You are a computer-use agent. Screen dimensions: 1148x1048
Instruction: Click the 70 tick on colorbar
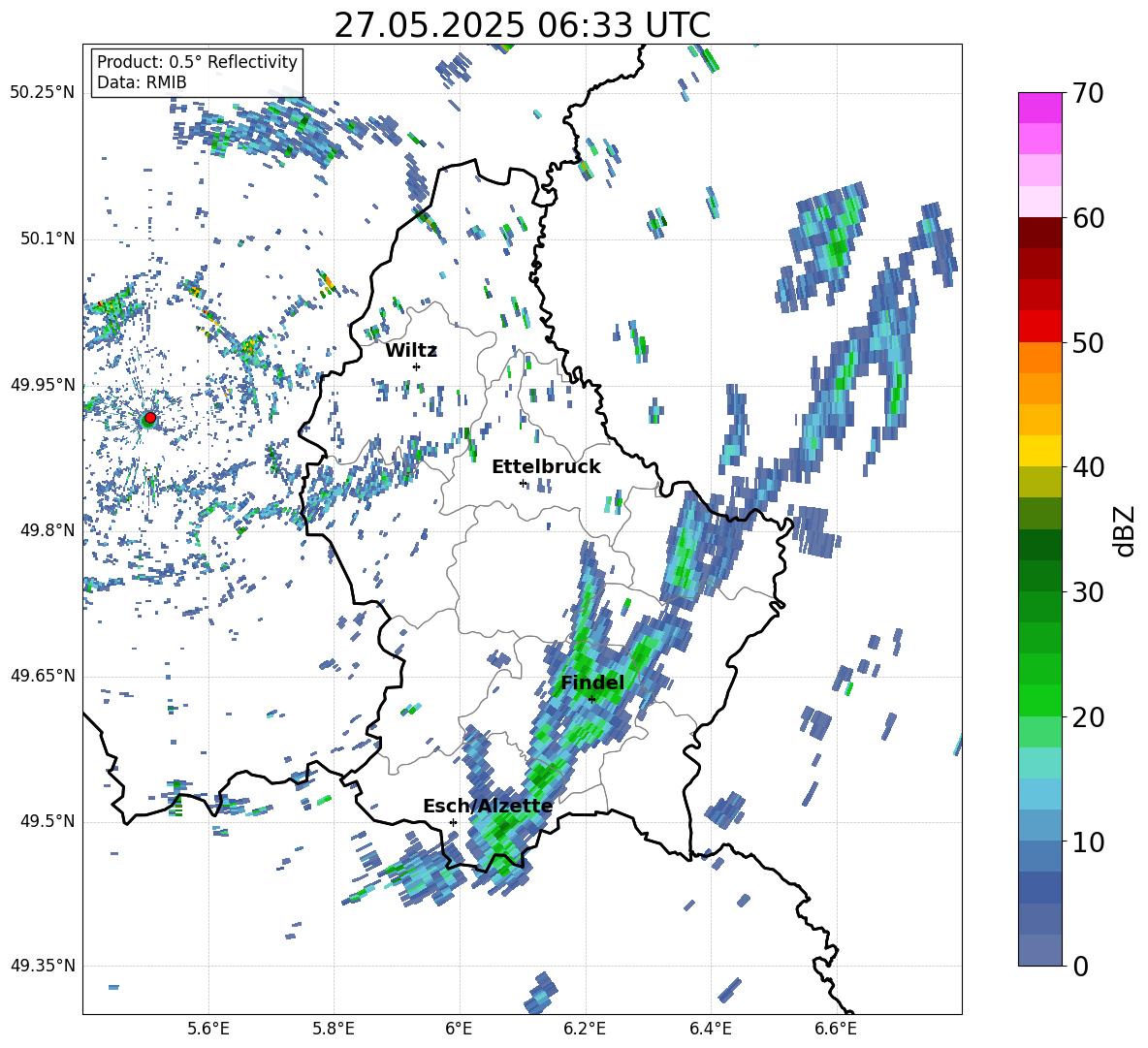(1088, 93)
